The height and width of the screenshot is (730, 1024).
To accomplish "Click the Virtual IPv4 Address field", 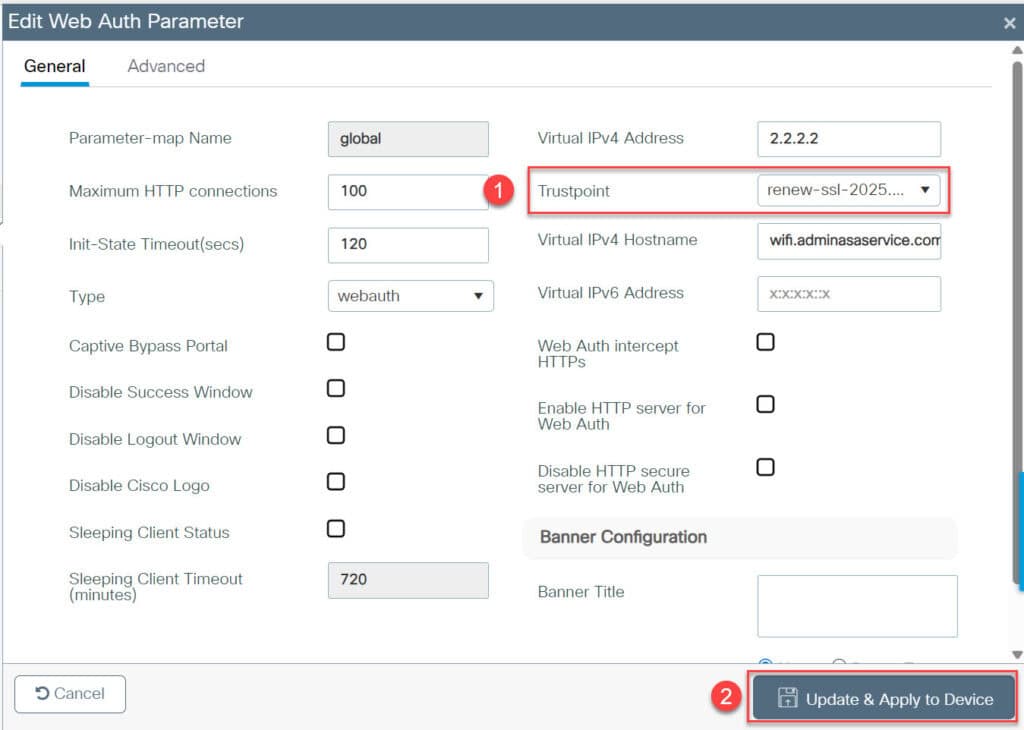I will [848, 138].
